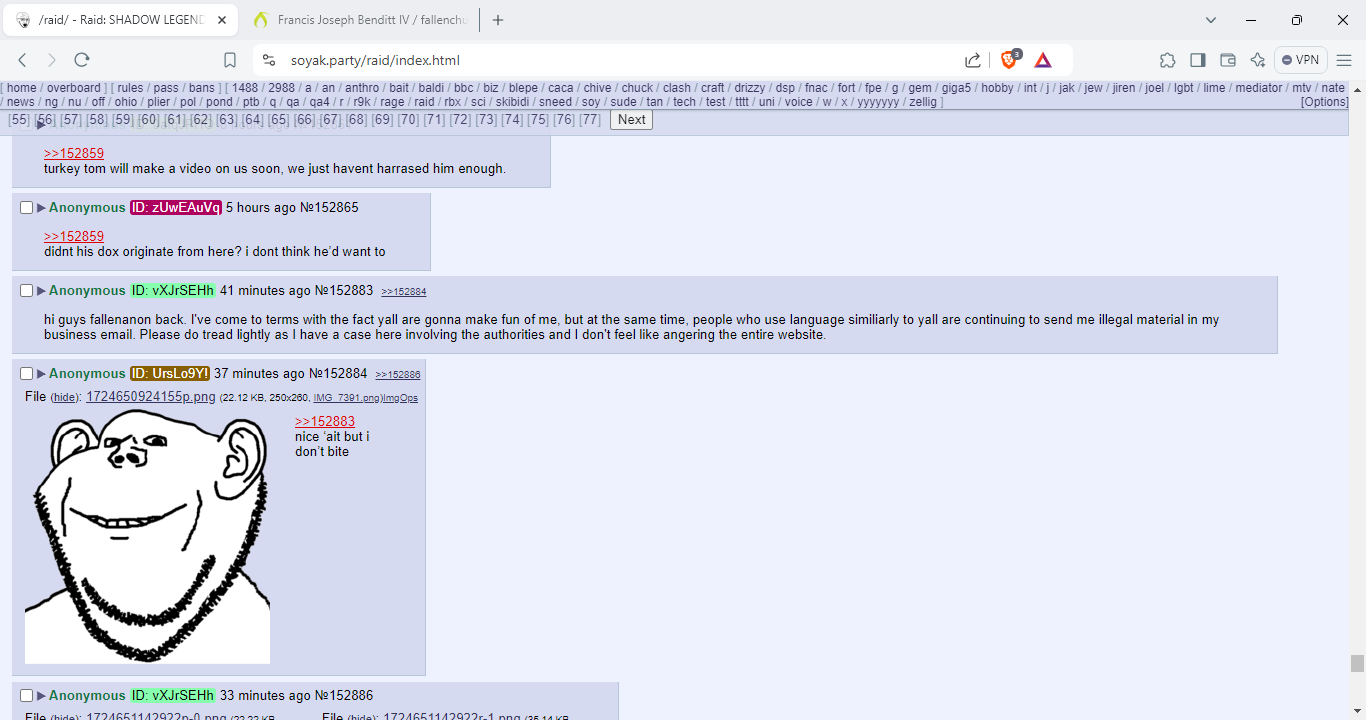Click the vertical scrollbar thumb
The image size is (1366, 720).
pyautogui.click(x=1357, y=664)
